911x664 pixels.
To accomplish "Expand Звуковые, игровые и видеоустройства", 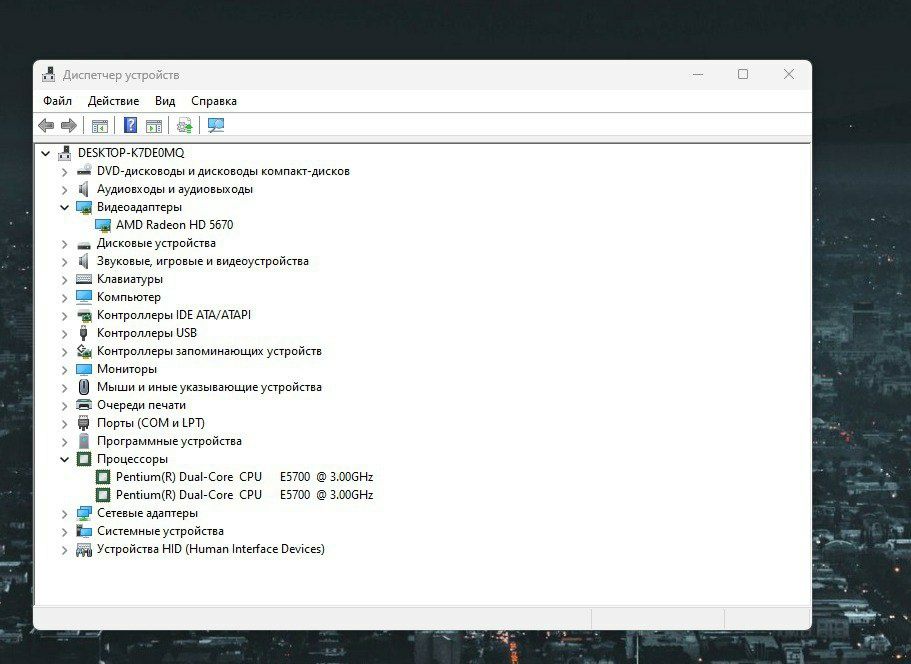I will click(x=64, y=262).
